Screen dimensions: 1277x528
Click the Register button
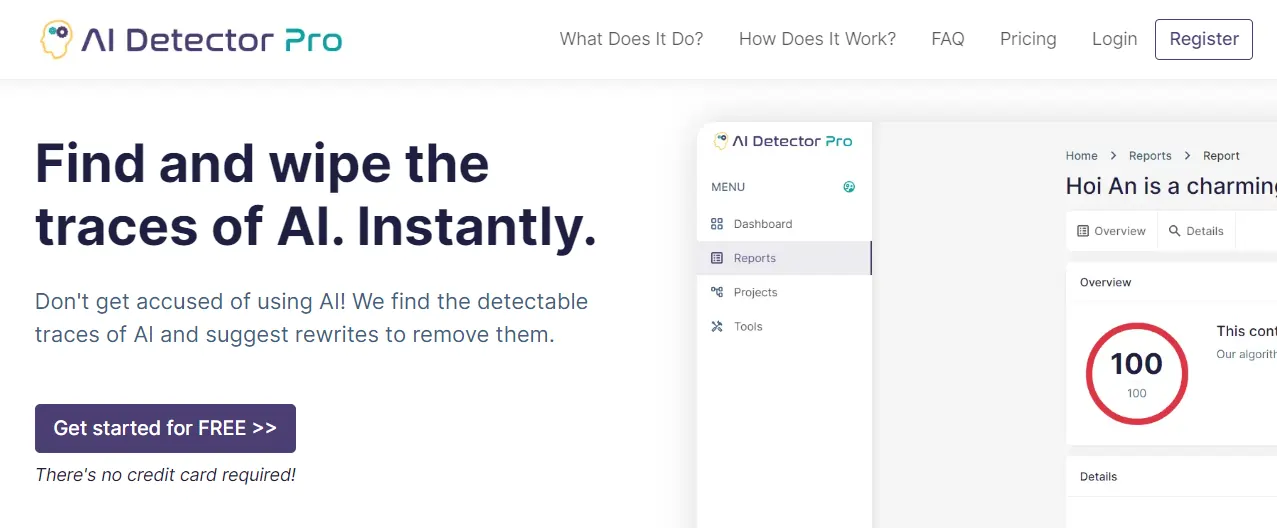click(x=1204, y=39)
